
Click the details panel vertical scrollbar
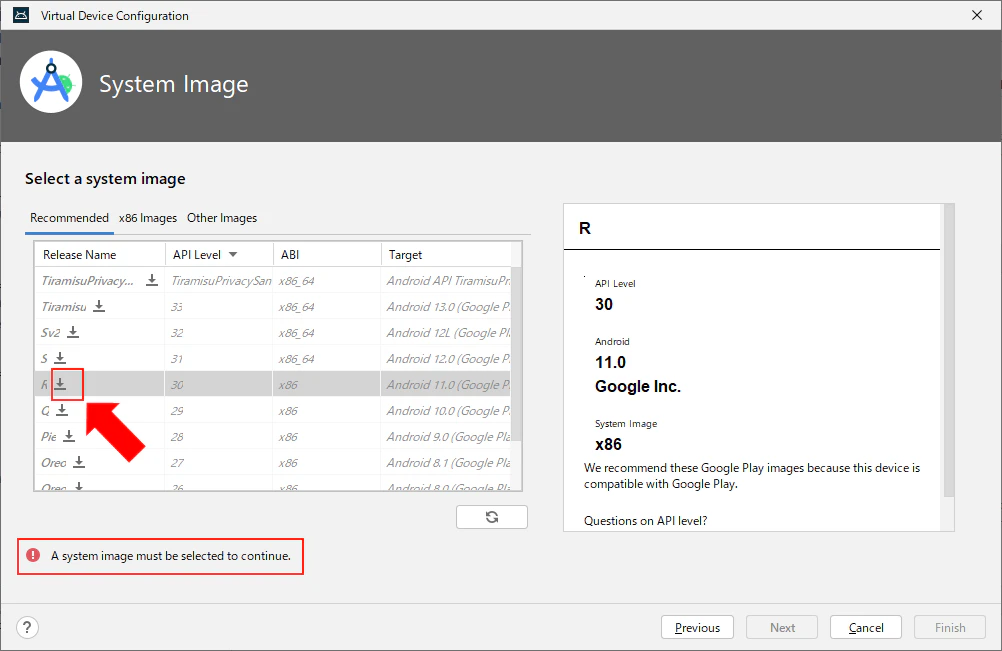tap(948, 350)
